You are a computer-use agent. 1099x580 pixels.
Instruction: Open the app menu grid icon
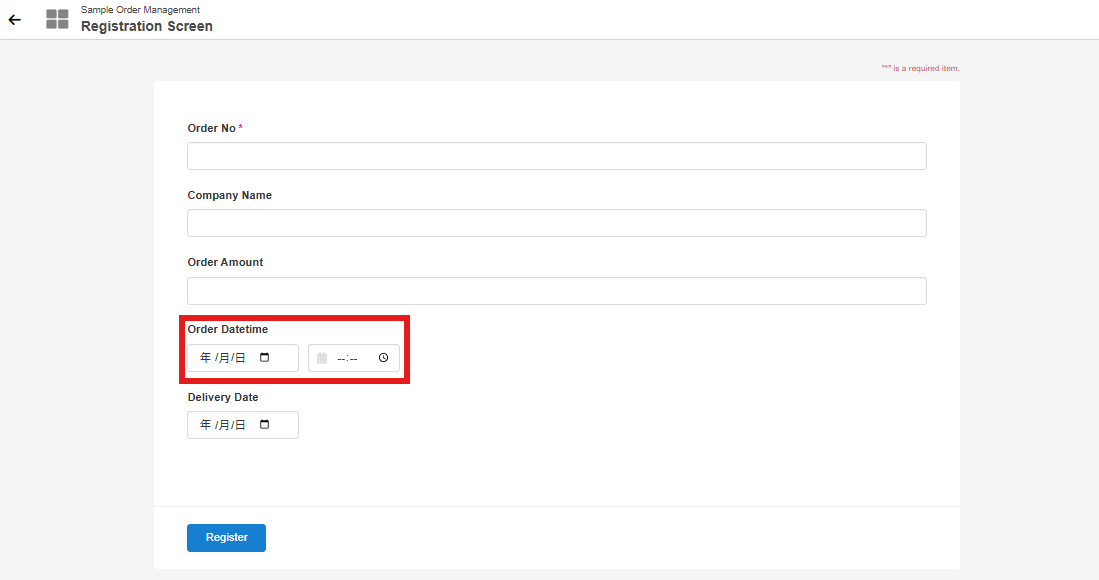pyautogui.click(x=57, y=19)
